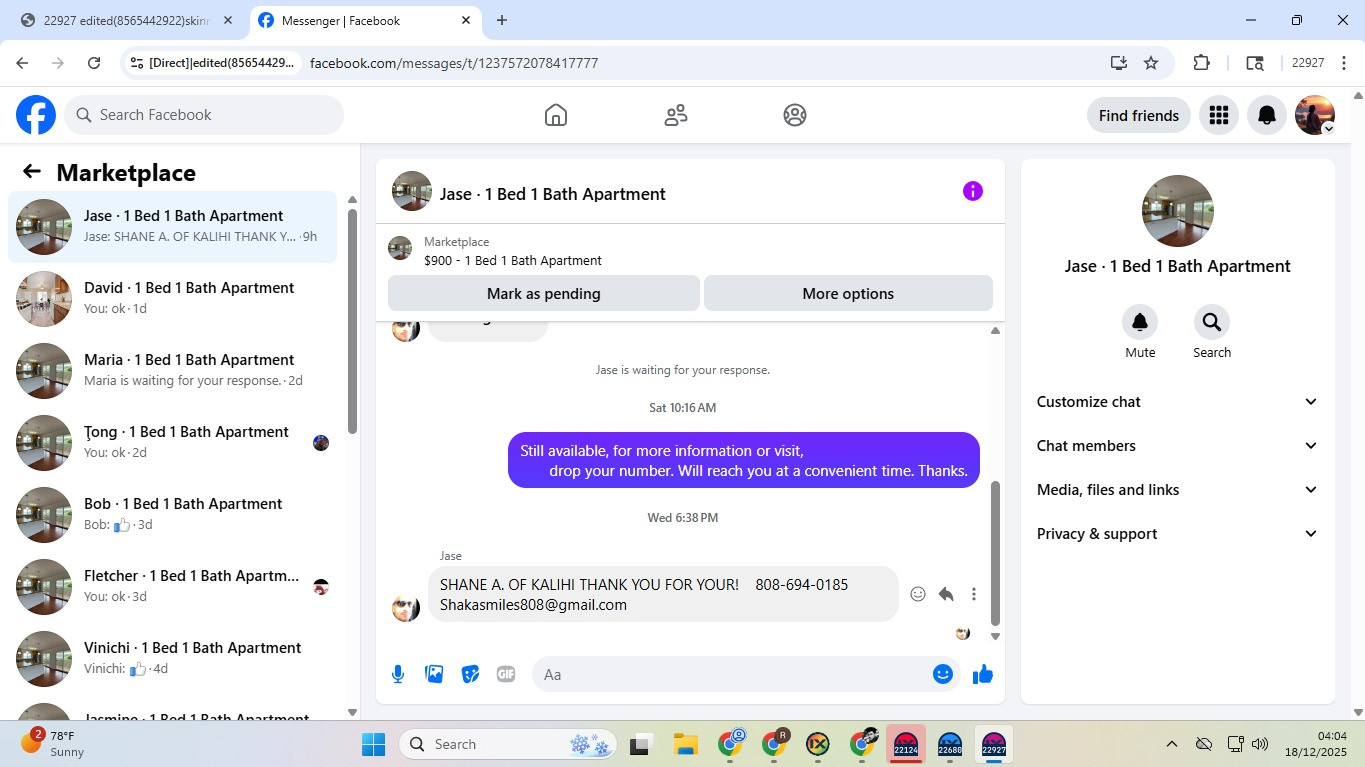Open David's apartment conversation
The width and height of the screenshot is (1365, 767).
[173, 298]
